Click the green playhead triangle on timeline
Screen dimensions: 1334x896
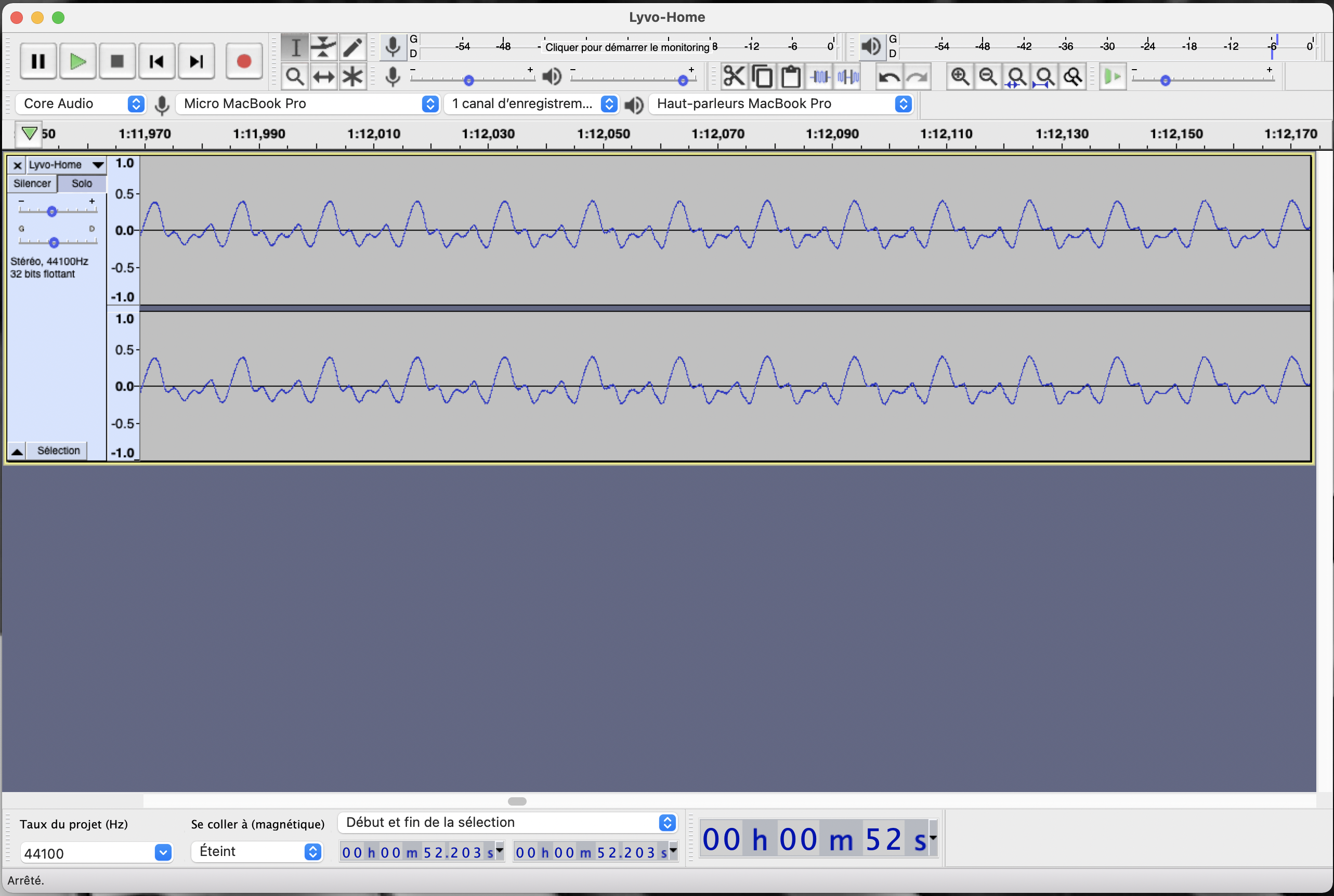point(29,134)
